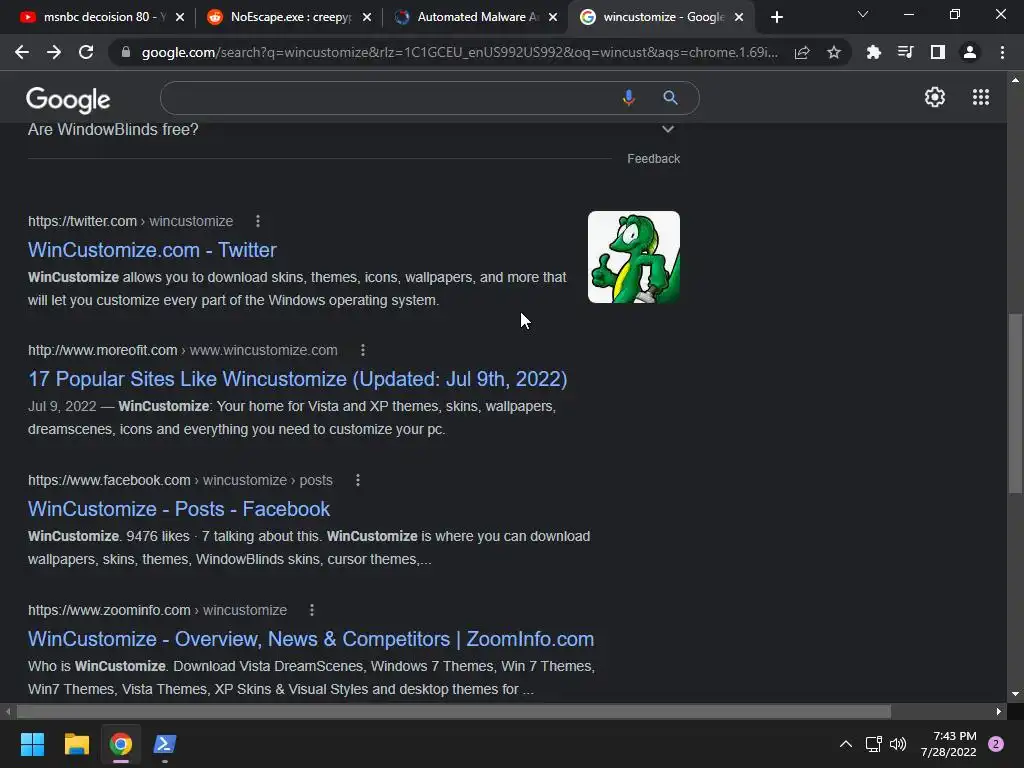Viewport: 1024px width, 768px height.
Task: Show hidden system tray icons
Action: point(846,744)
